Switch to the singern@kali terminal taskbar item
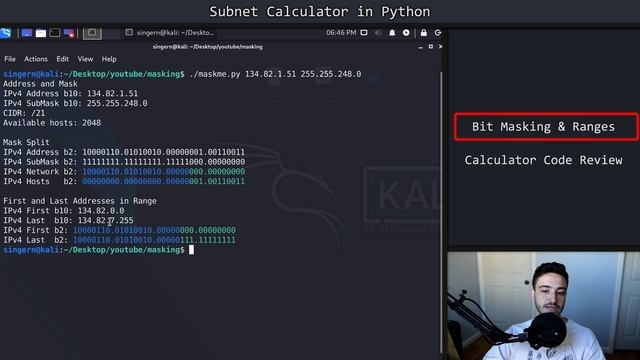 tap(170, 33)
